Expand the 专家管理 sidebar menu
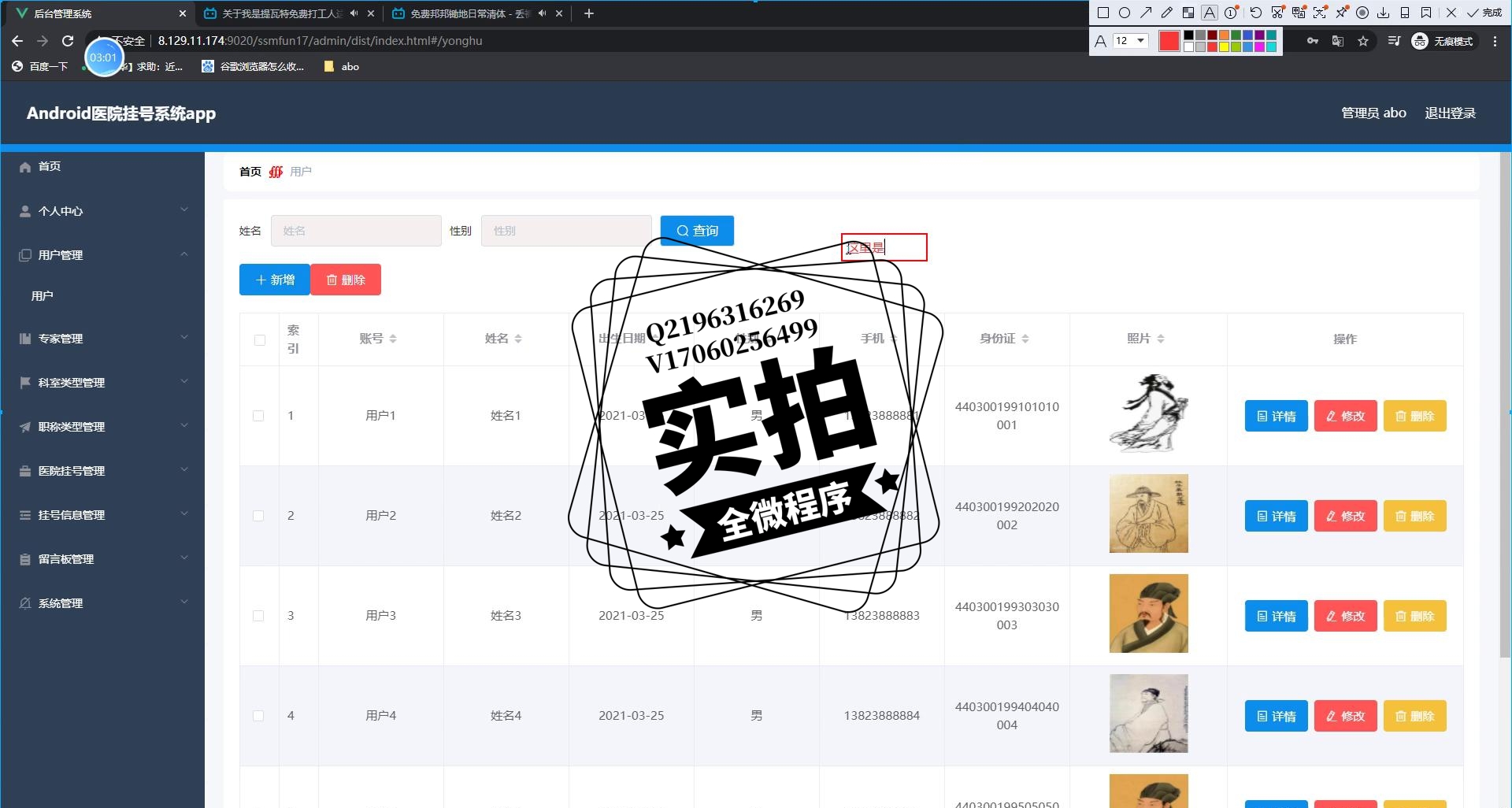1512x808 pixels. [x=102, y=339]
